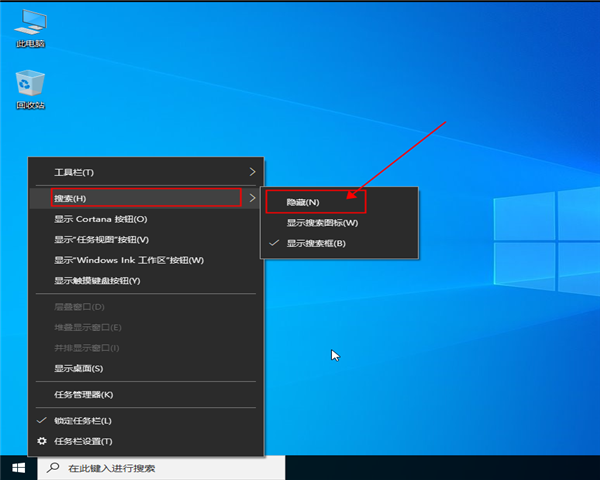Select the checked 显示搜索框(B) option
Image resolution: width=600 pixels, height=480 pixels.
click(316, 243)
